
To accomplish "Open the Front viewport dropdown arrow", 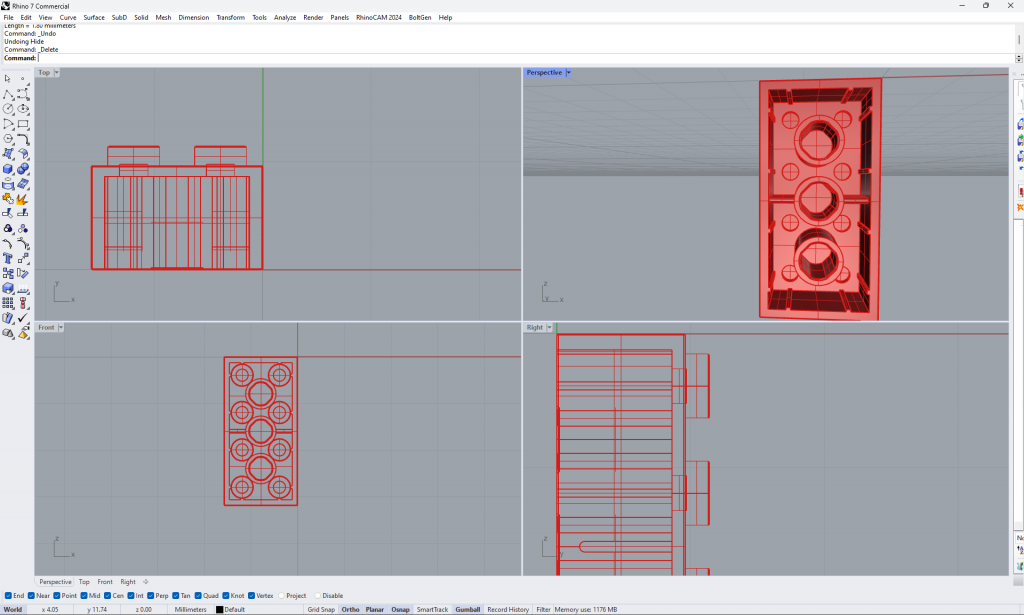I will tap(60, 328).
